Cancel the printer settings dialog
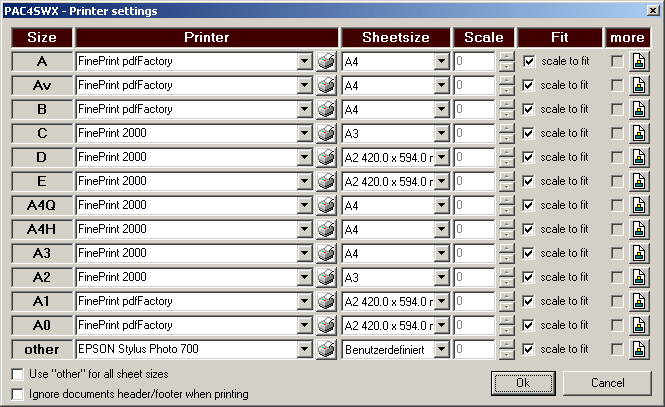This screenshot has height=407, width=665. [607, 383]
